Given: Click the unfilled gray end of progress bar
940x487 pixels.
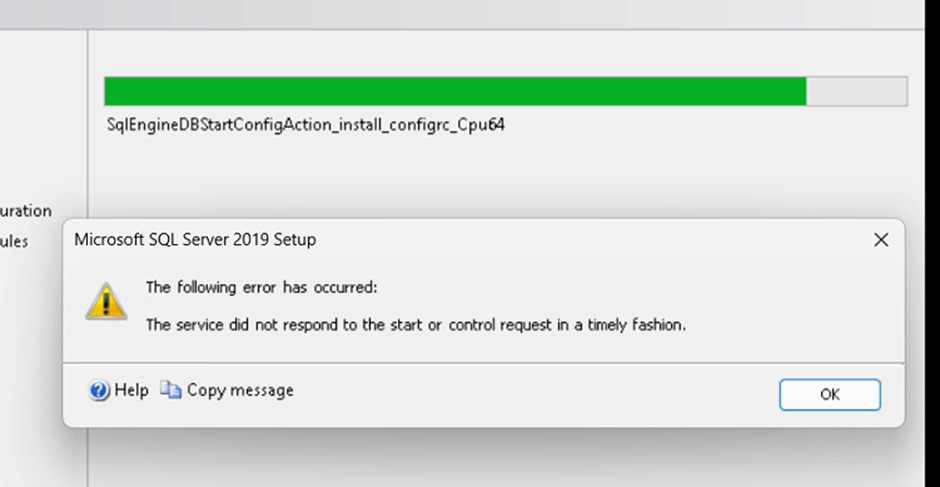Looking at the screenshot, I should click(856, 91).
